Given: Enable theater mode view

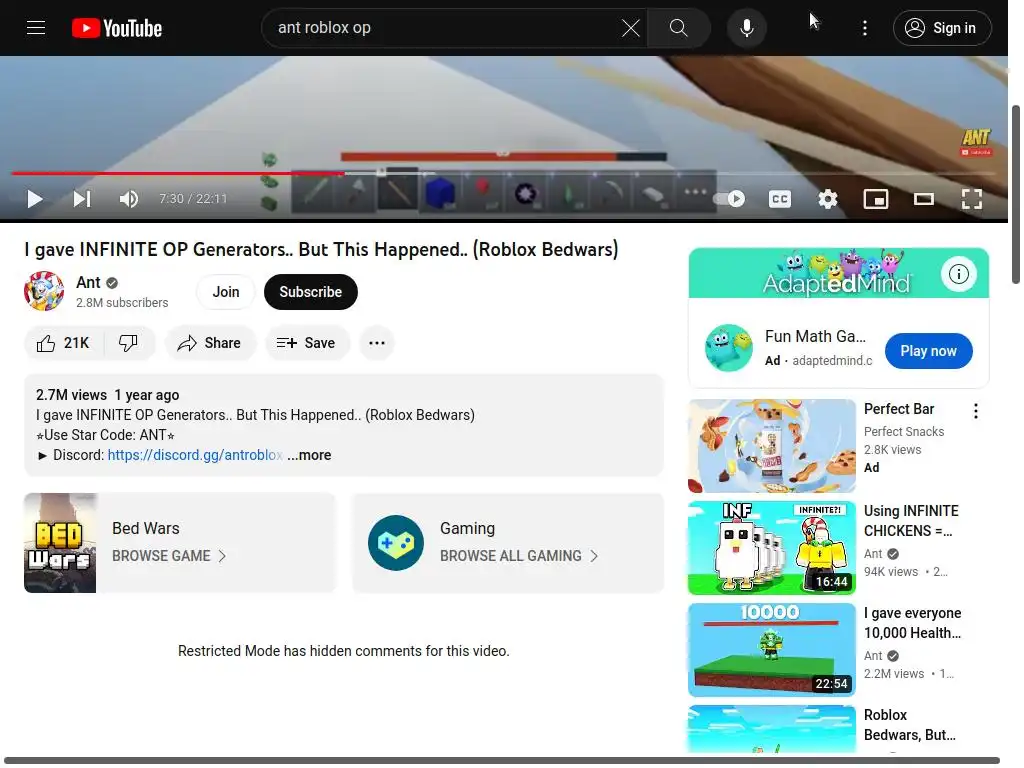Looking at the screenshot, I should pos(923,199).
